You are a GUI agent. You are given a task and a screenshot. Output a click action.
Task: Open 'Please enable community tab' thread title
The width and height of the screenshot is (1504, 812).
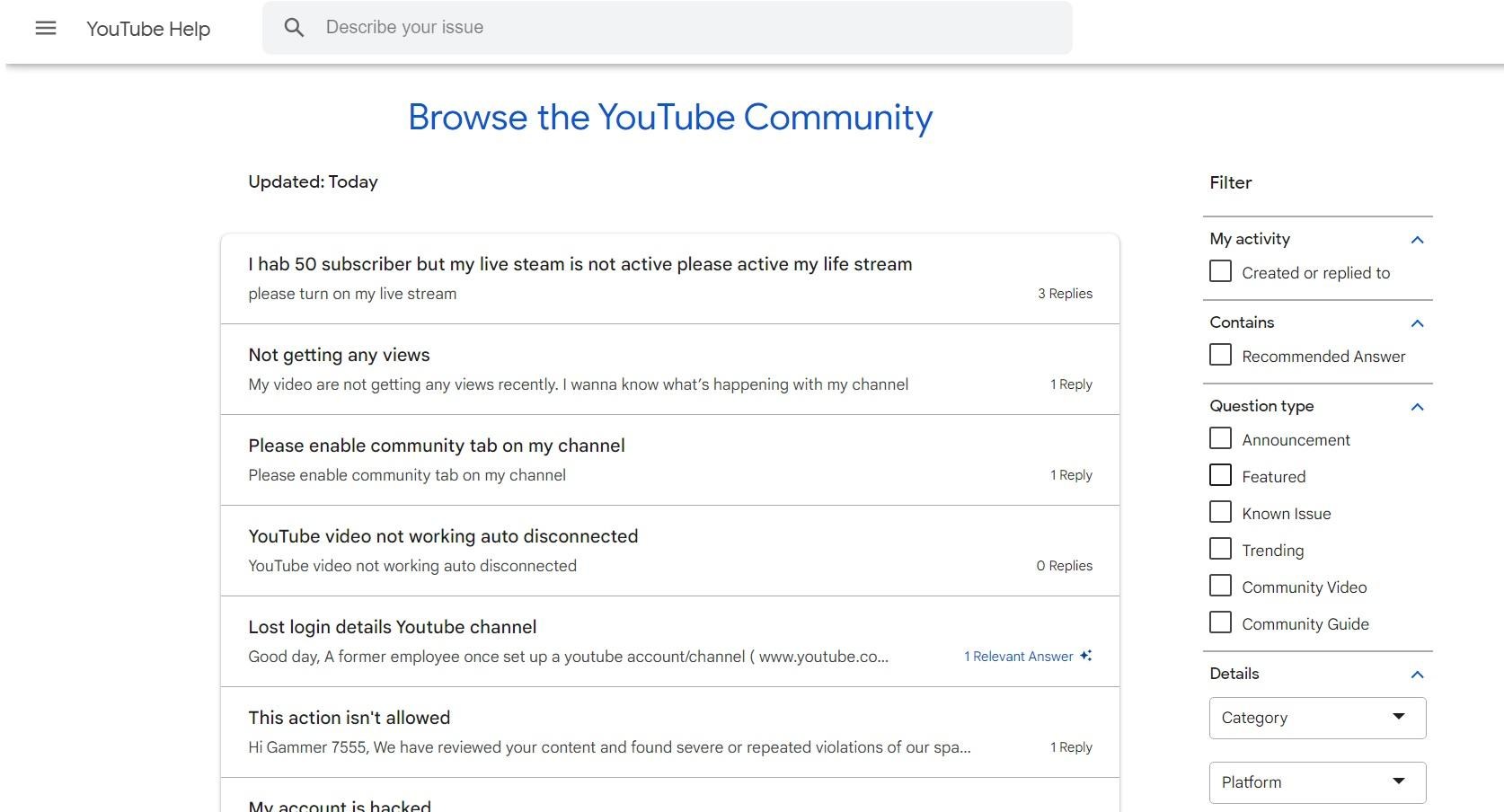(437, 446)
